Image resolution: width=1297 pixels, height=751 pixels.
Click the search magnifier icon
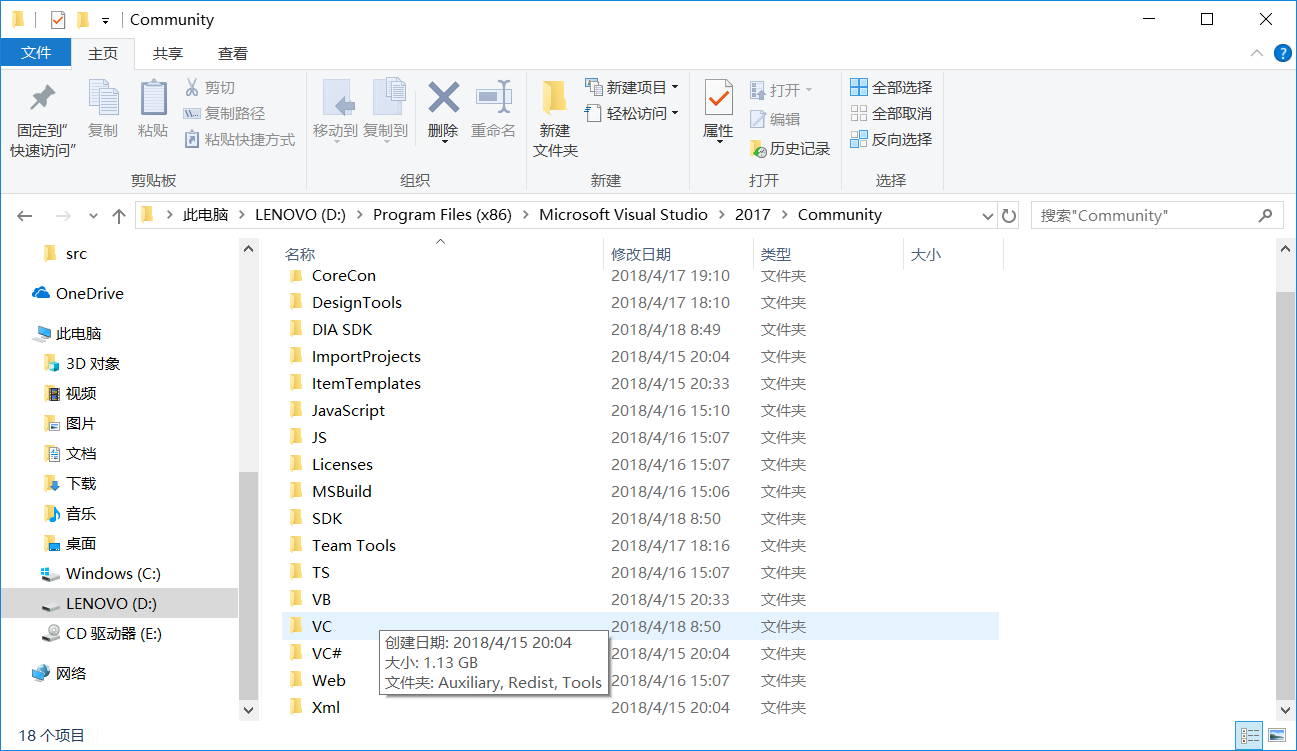[1265, 215]
